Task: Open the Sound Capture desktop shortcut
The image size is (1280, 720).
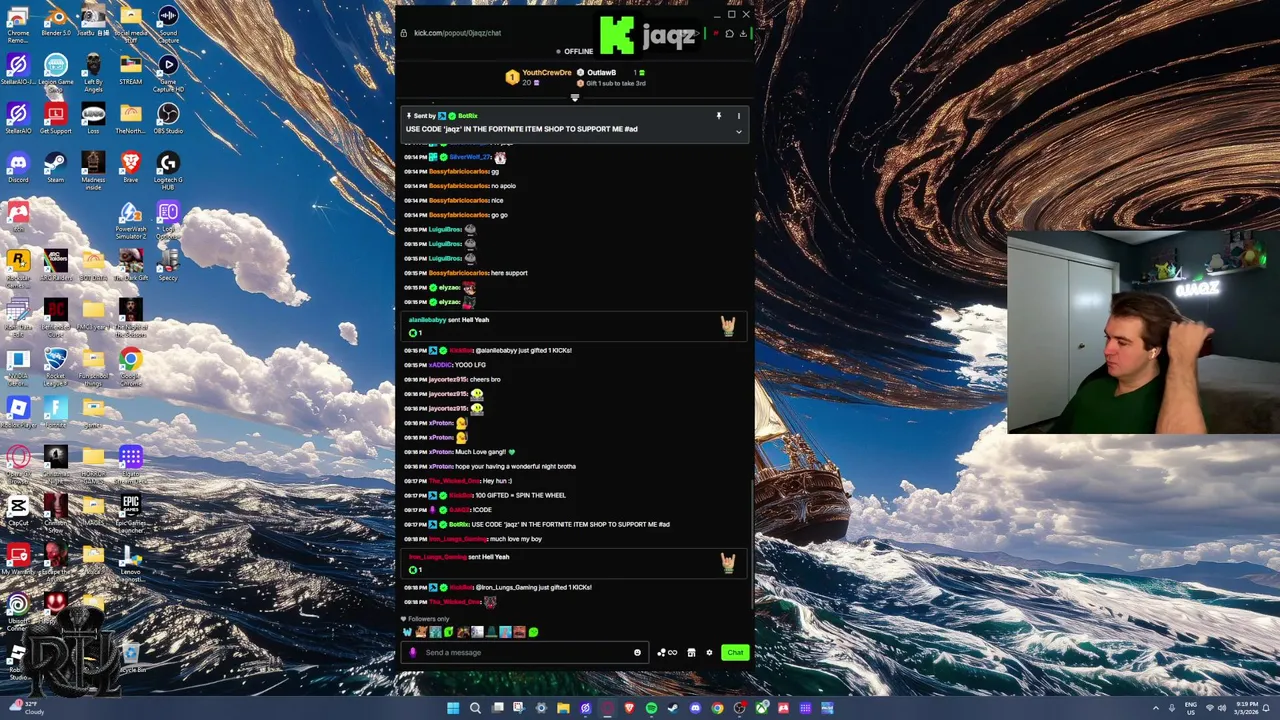Action: 168,22
